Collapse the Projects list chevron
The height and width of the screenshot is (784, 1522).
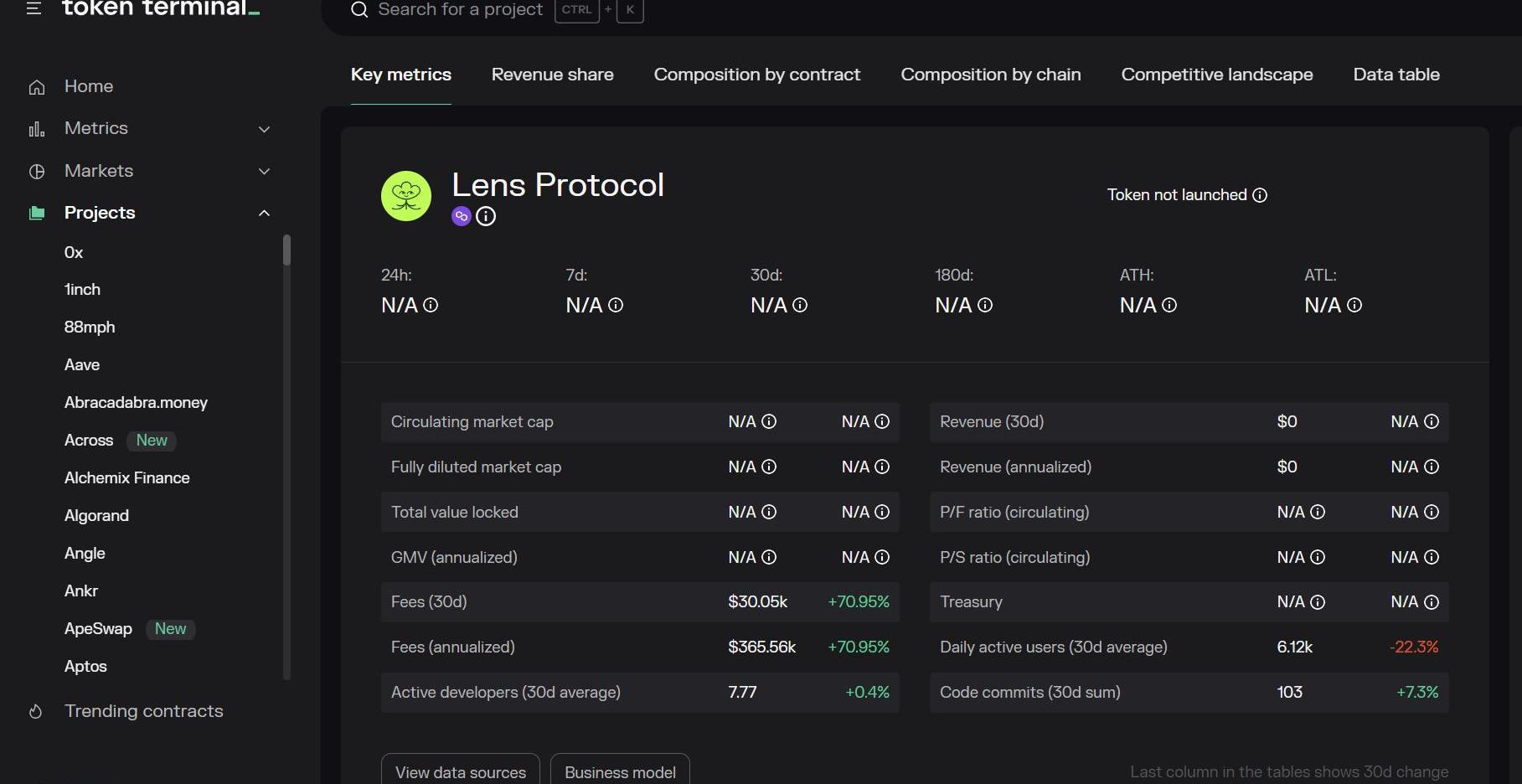pos(264,213)
